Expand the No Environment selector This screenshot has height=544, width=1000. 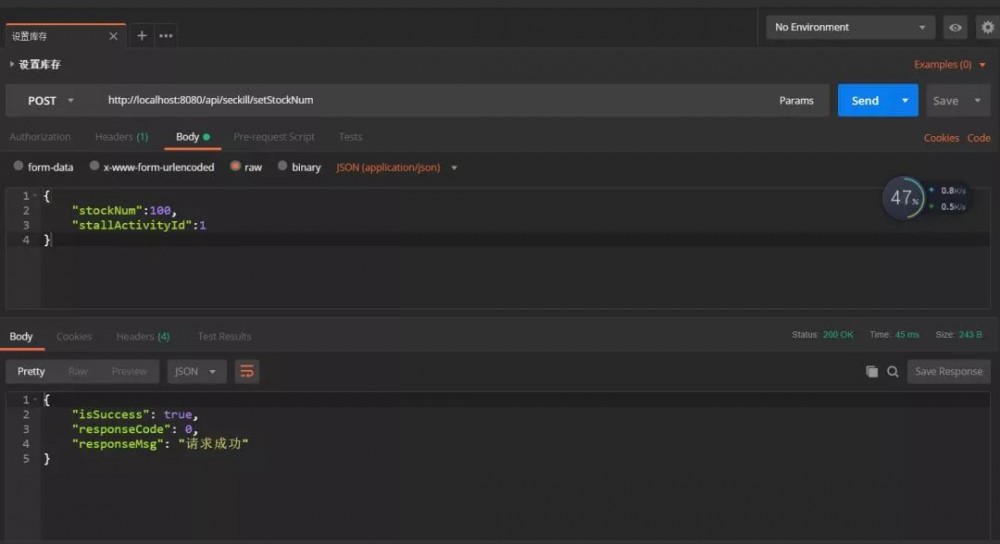coord(850,28)
